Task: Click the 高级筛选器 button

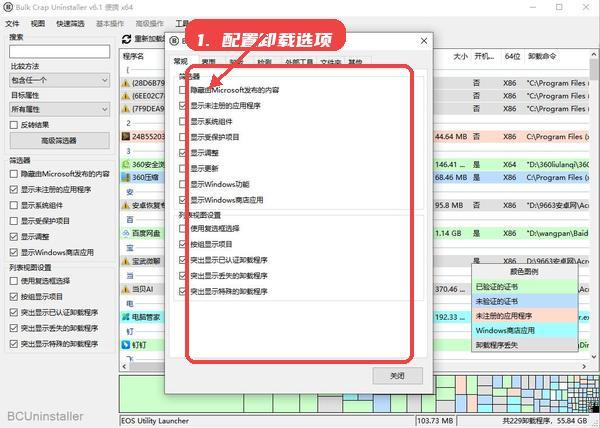Action: click(59, 141)
